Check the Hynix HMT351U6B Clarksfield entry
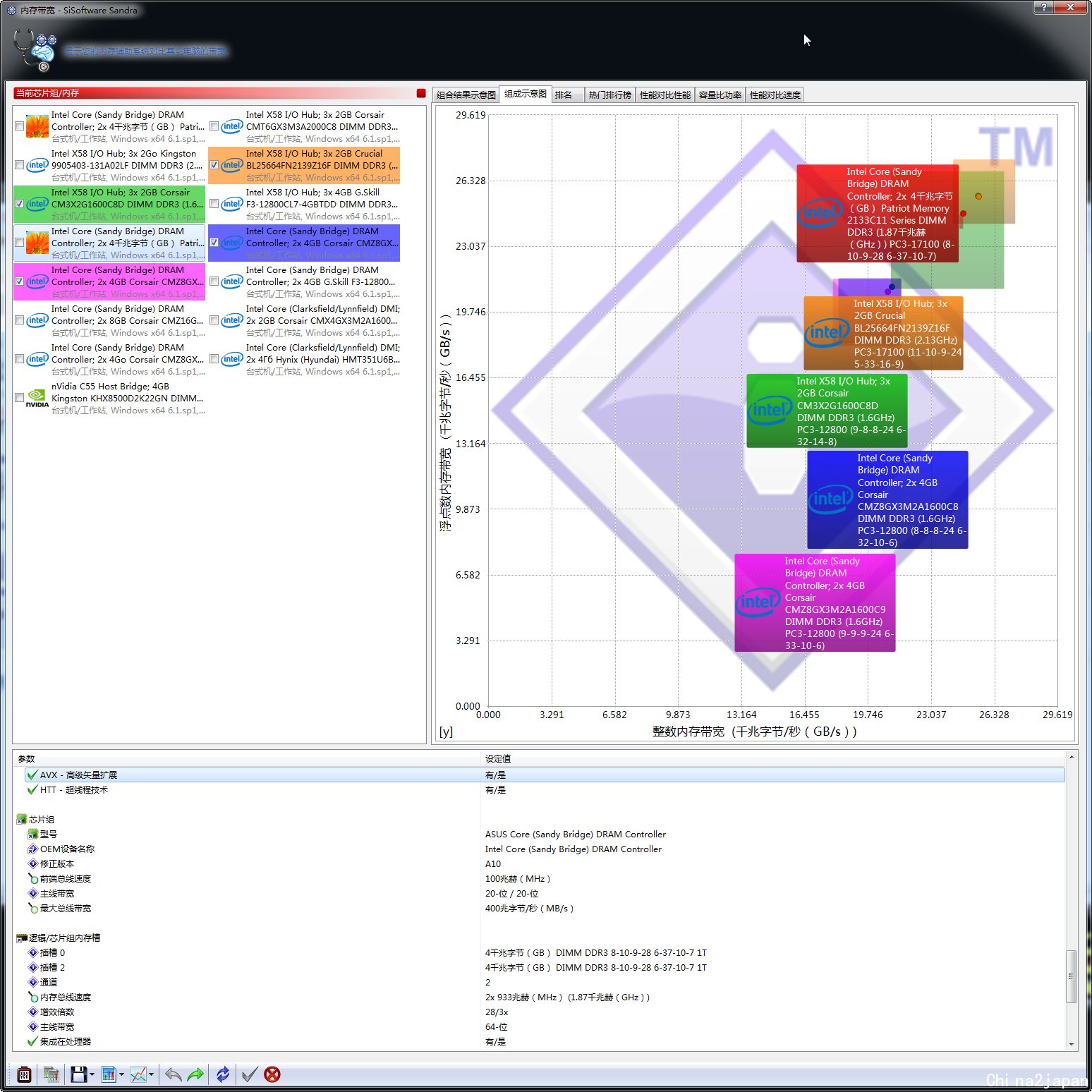Screen dimensions: 1092x1092 tap(214, 359)
